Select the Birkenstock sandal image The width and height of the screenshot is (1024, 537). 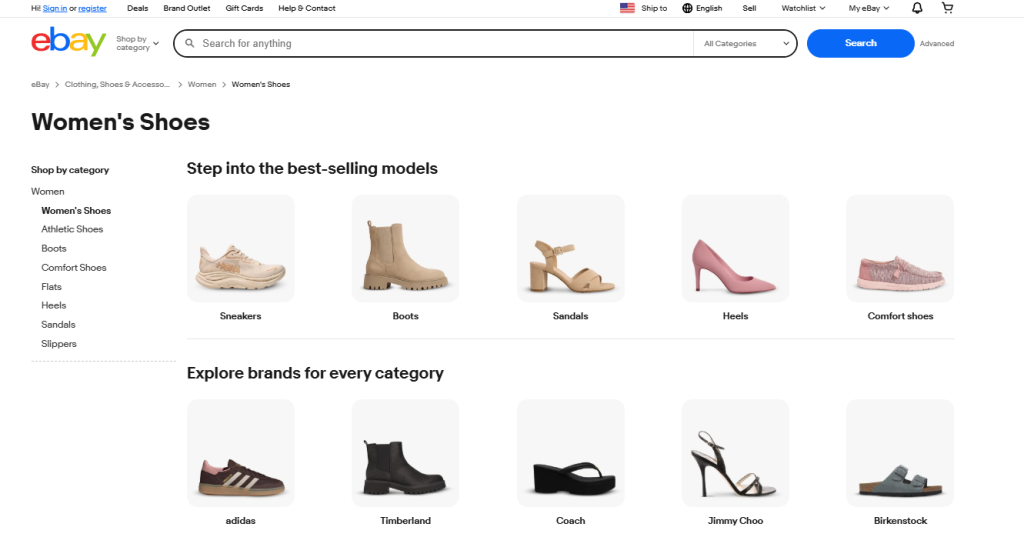coord(899,453)
